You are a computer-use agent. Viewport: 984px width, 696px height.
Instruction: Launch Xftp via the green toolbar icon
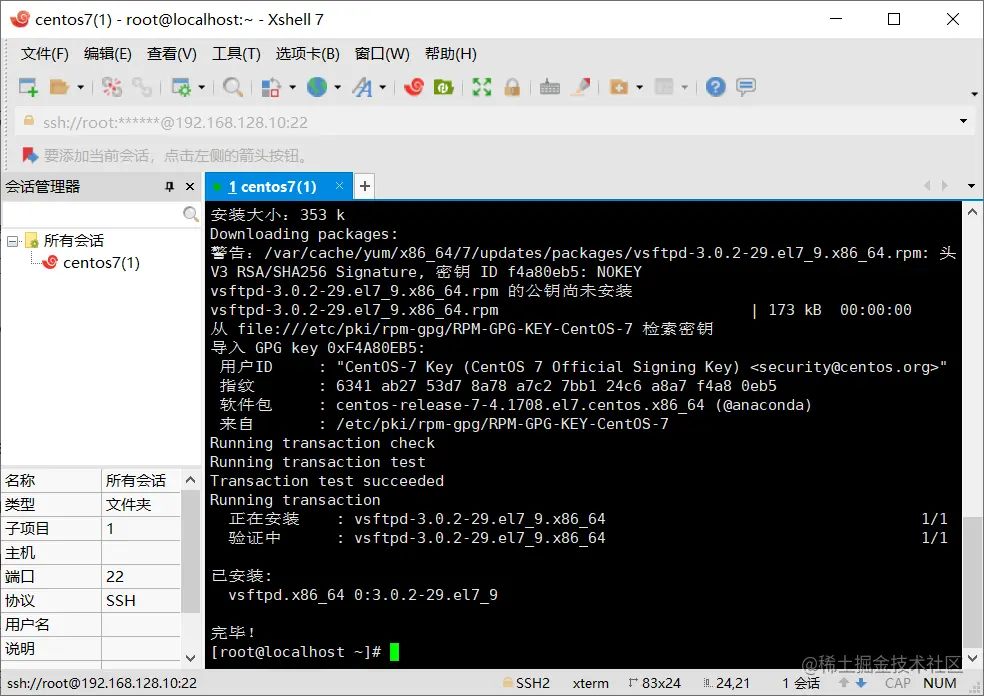click(x=444, y=87)
